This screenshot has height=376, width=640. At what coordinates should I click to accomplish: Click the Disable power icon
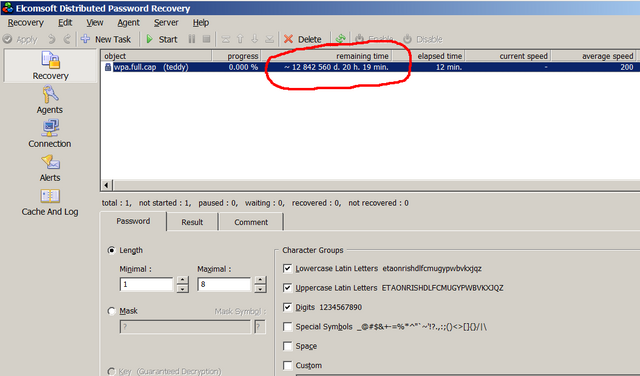point(407,39)
